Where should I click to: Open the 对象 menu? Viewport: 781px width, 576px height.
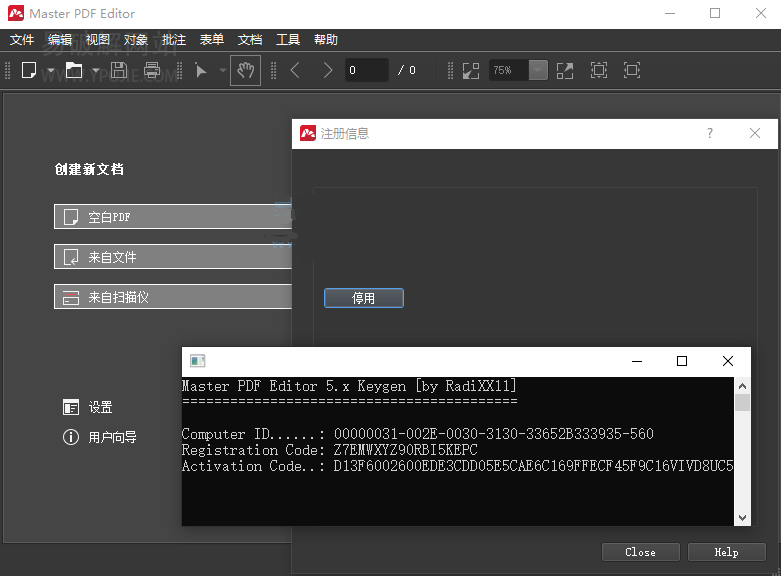pyautogui.click(x=135, y=39)
